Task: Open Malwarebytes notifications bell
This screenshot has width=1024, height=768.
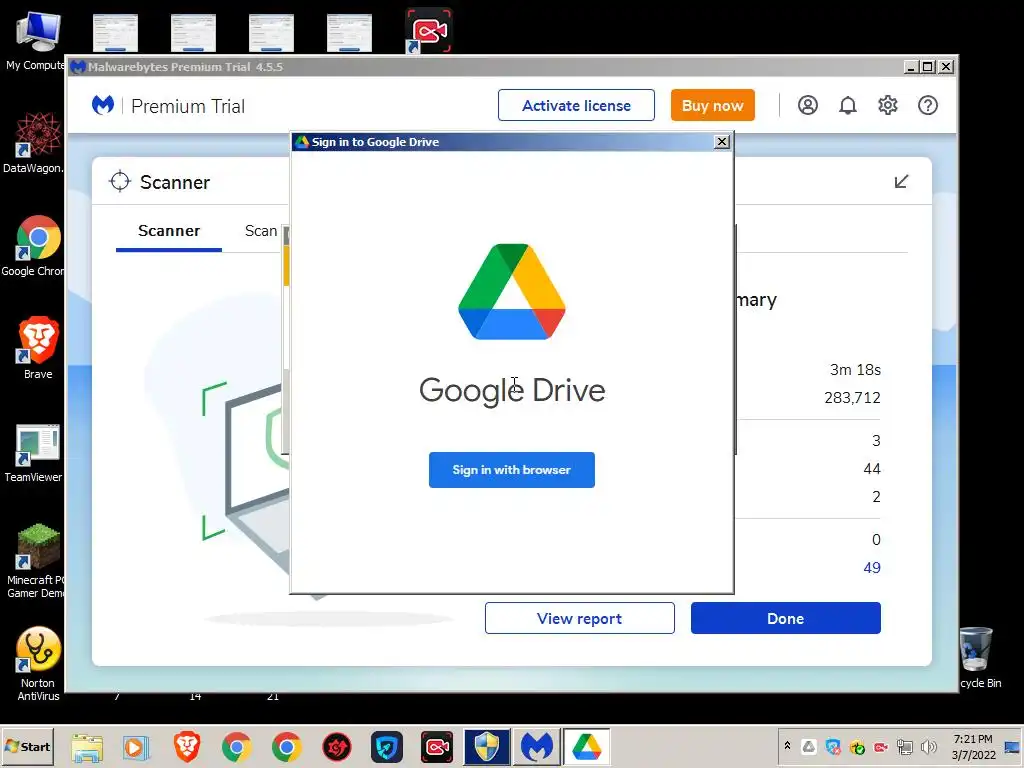Action: [x=848, y=105]
